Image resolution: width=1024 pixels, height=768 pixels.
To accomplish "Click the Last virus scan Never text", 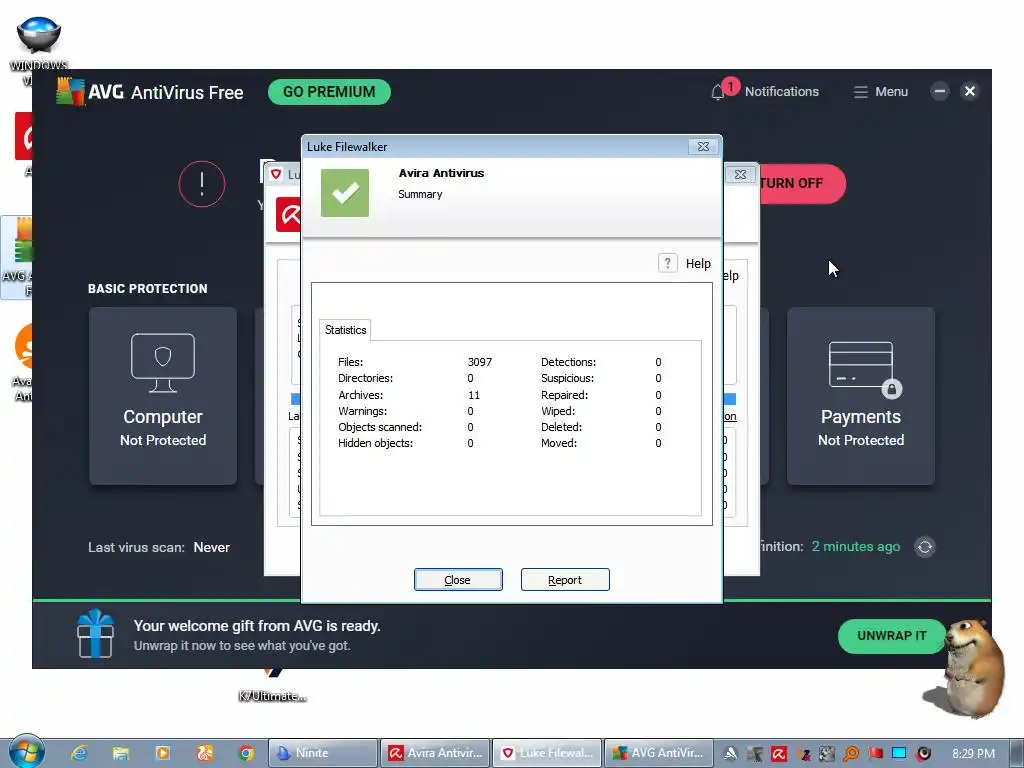I will click(x=159, y=547).
